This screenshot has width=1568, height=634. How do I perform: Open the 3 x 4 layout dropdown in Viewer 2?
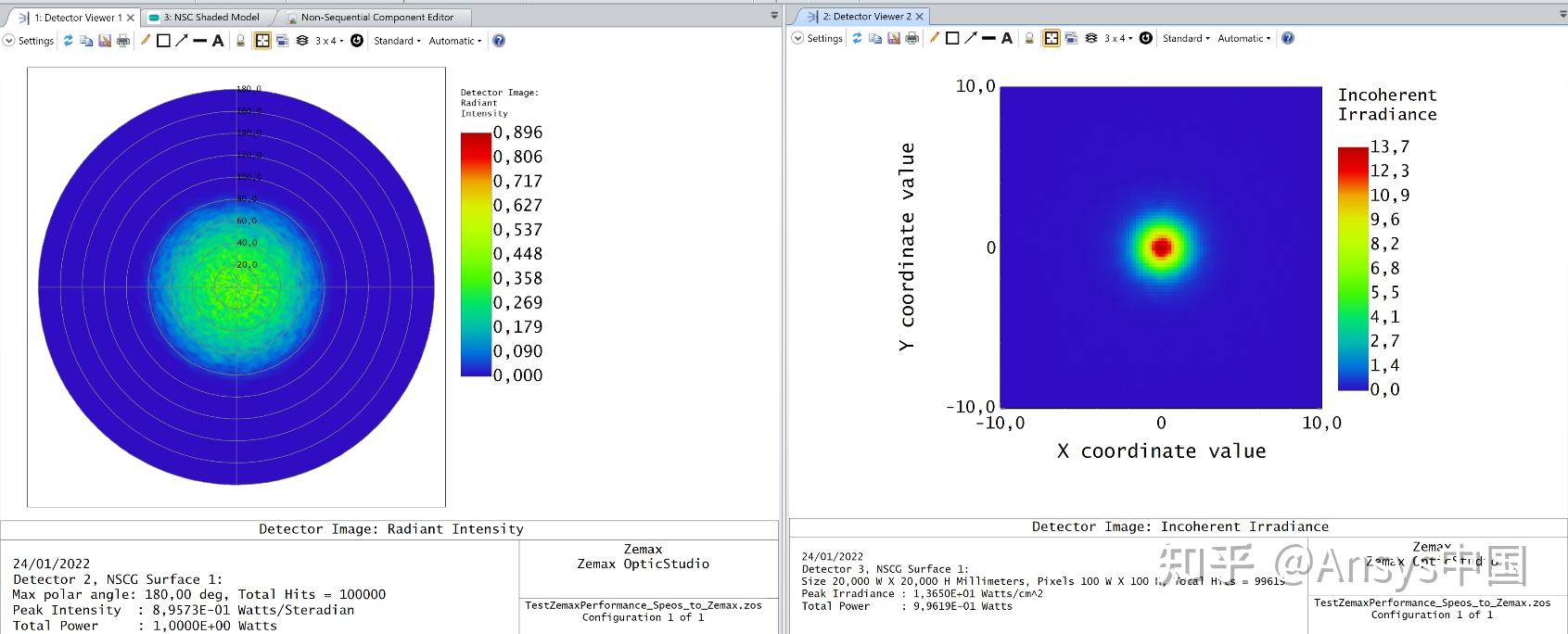[1118, 38]
